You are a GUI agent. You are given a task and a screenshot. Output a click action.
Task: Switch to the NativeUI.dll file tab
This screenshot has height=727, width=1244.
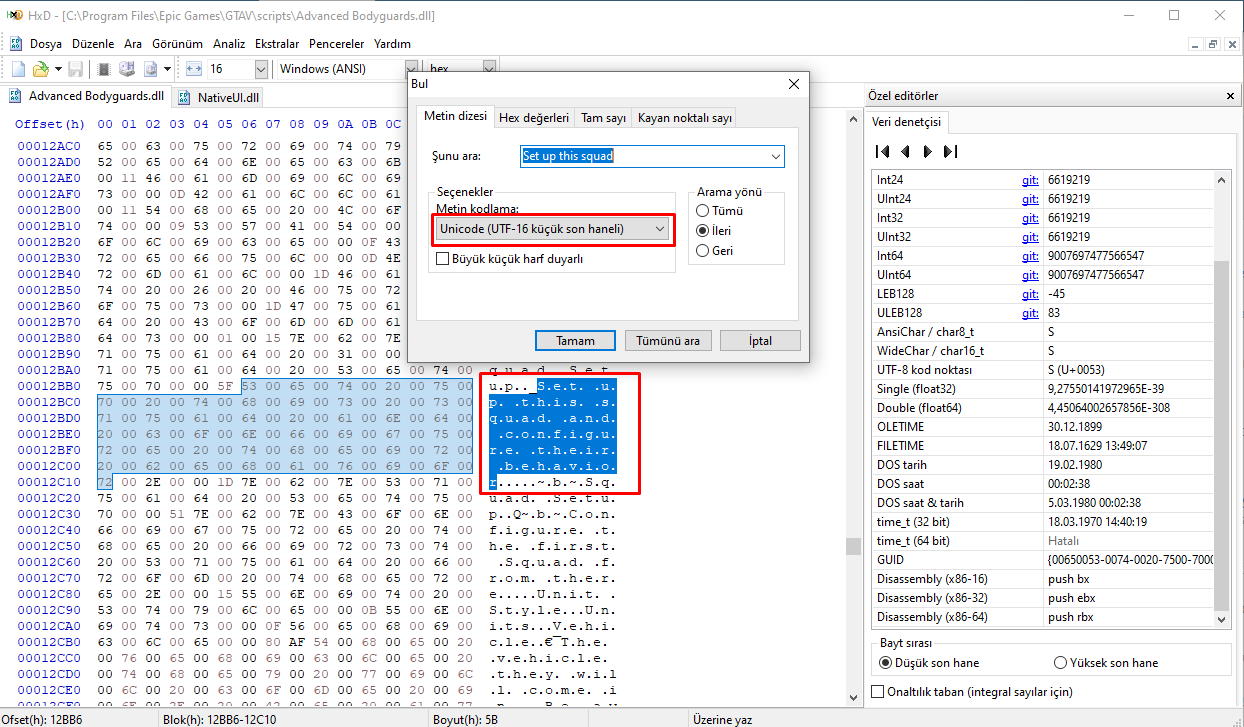coord(219,97)
